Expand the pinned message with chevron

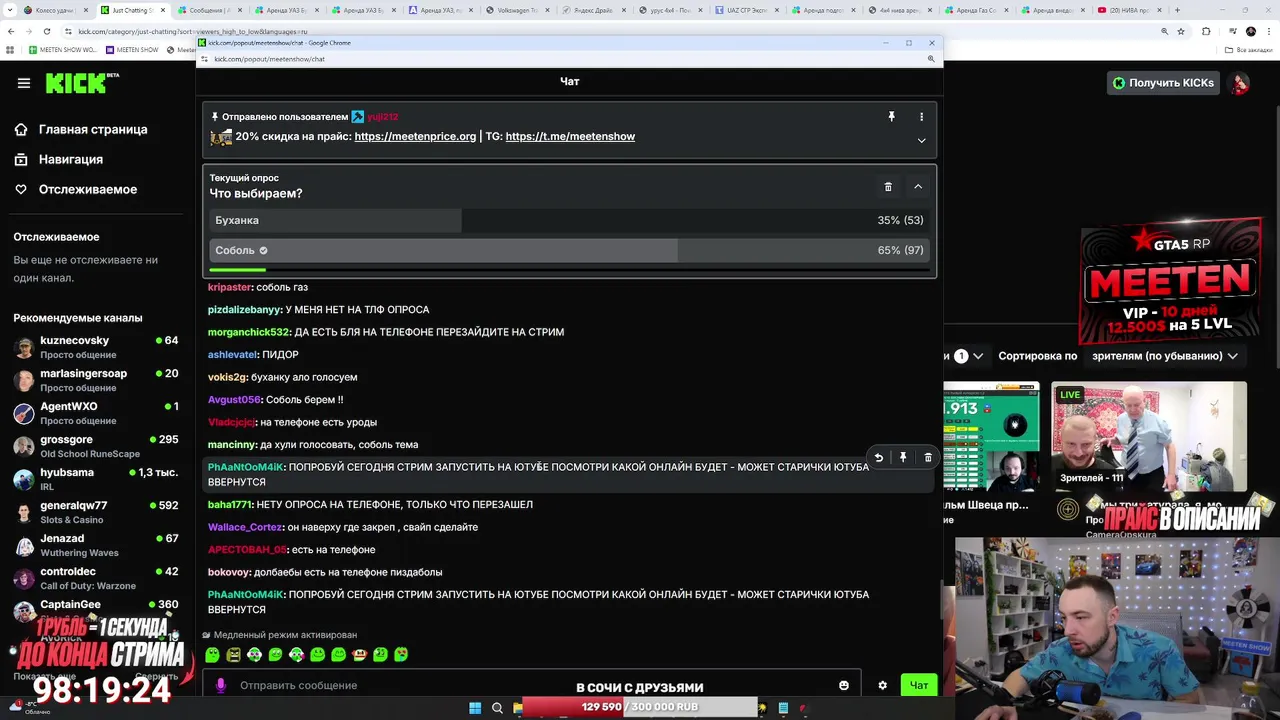[922, 140]
